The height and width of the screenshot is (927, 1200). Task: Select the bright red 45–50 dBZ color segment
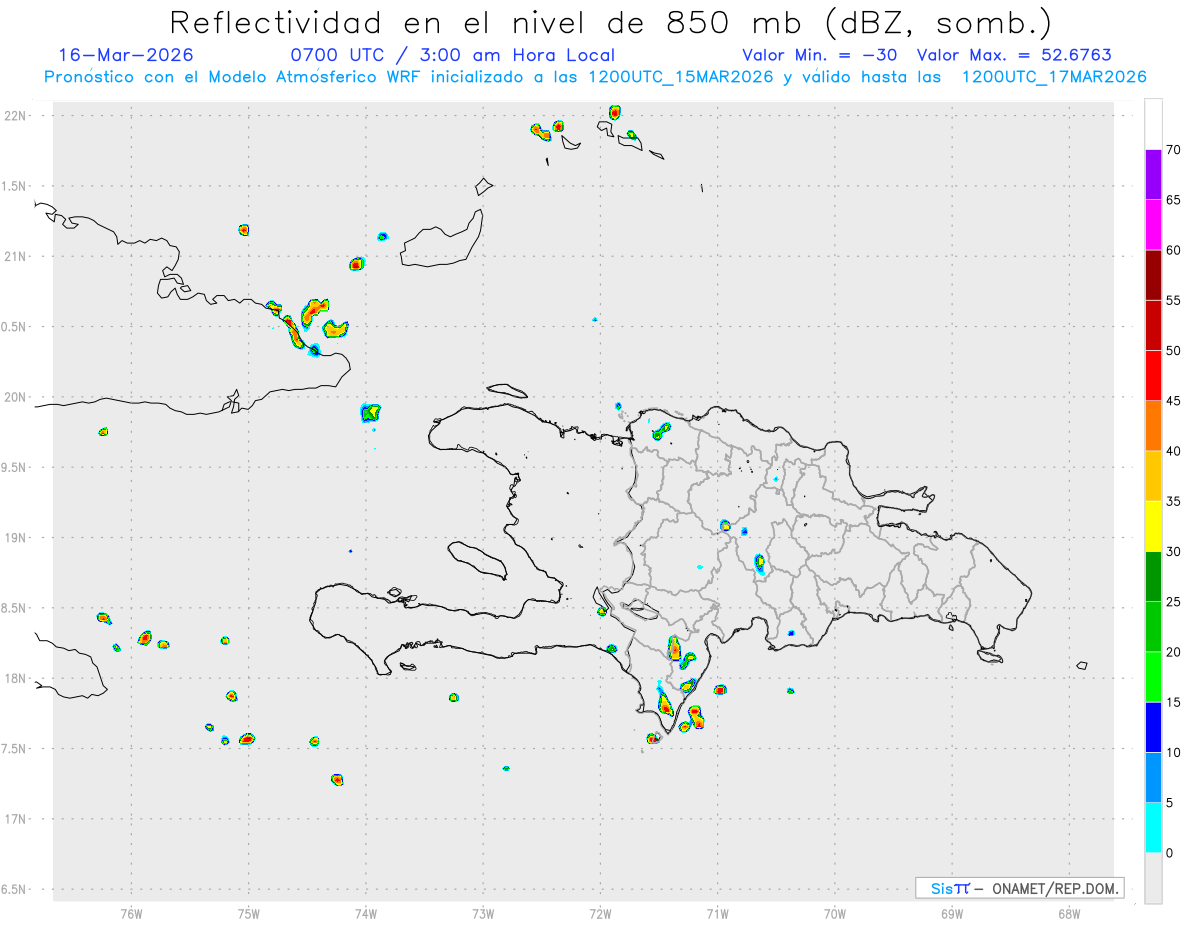(1153, 376)
